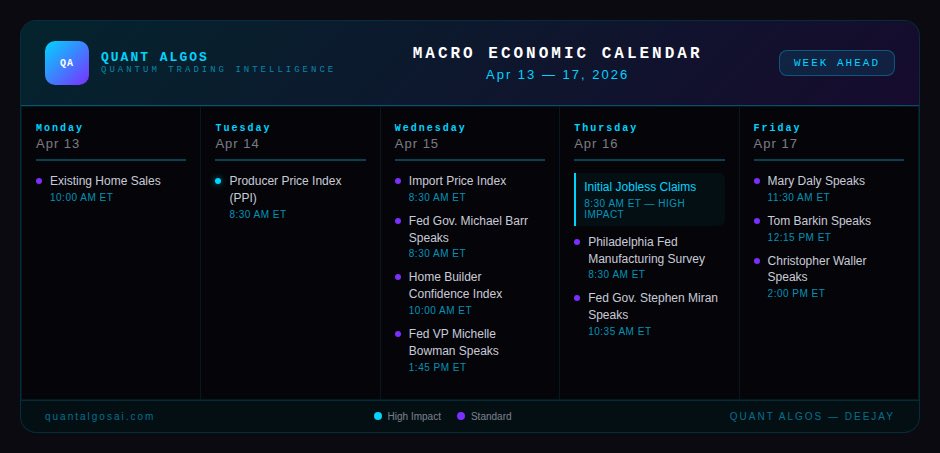Screen dimensions: 940x453
Task: Click the cyan dot beside Producer Price Index
Action: [x=218, y=181]
